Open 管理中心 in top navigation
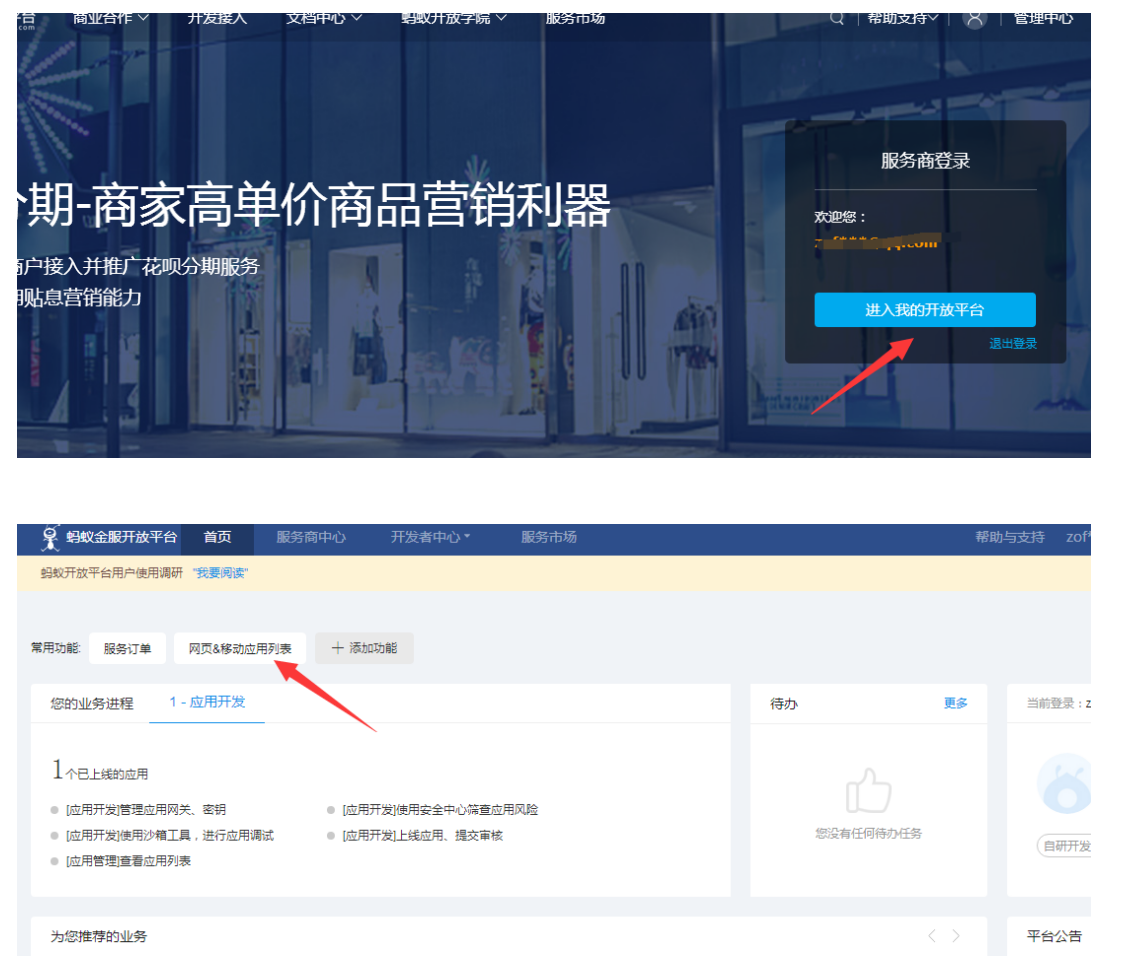This screenshot has width=1127, height=978. (1043, 18)
